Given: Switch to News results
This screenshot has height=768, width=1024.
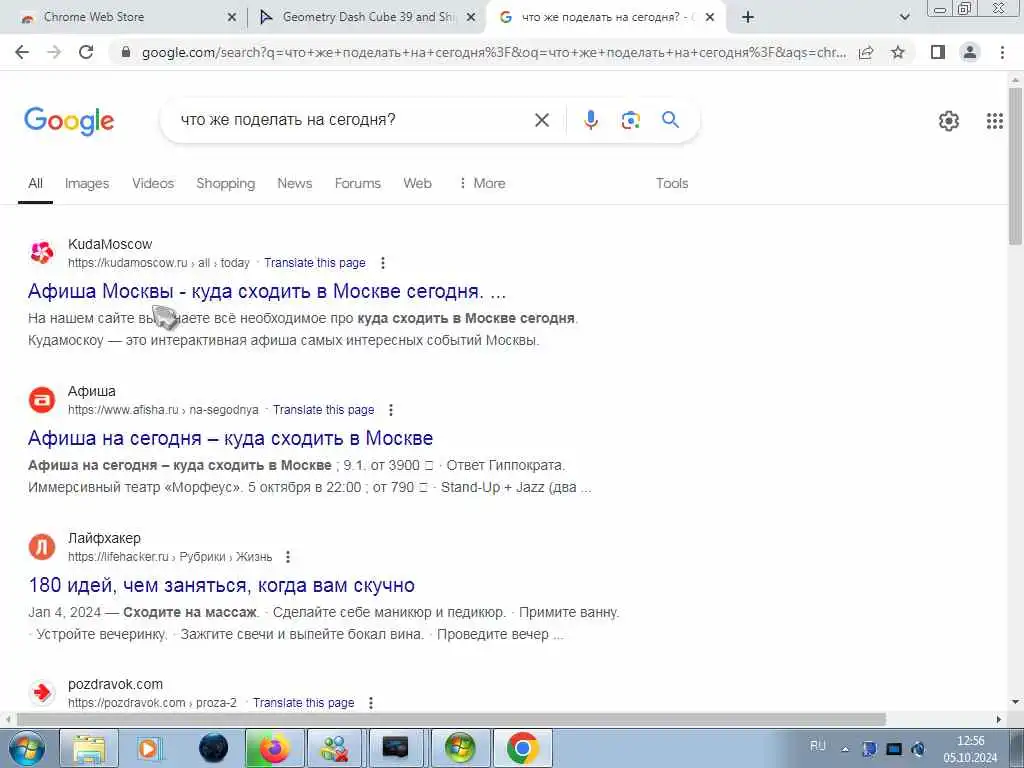Looking at the screenshot, I should (295, 184).
